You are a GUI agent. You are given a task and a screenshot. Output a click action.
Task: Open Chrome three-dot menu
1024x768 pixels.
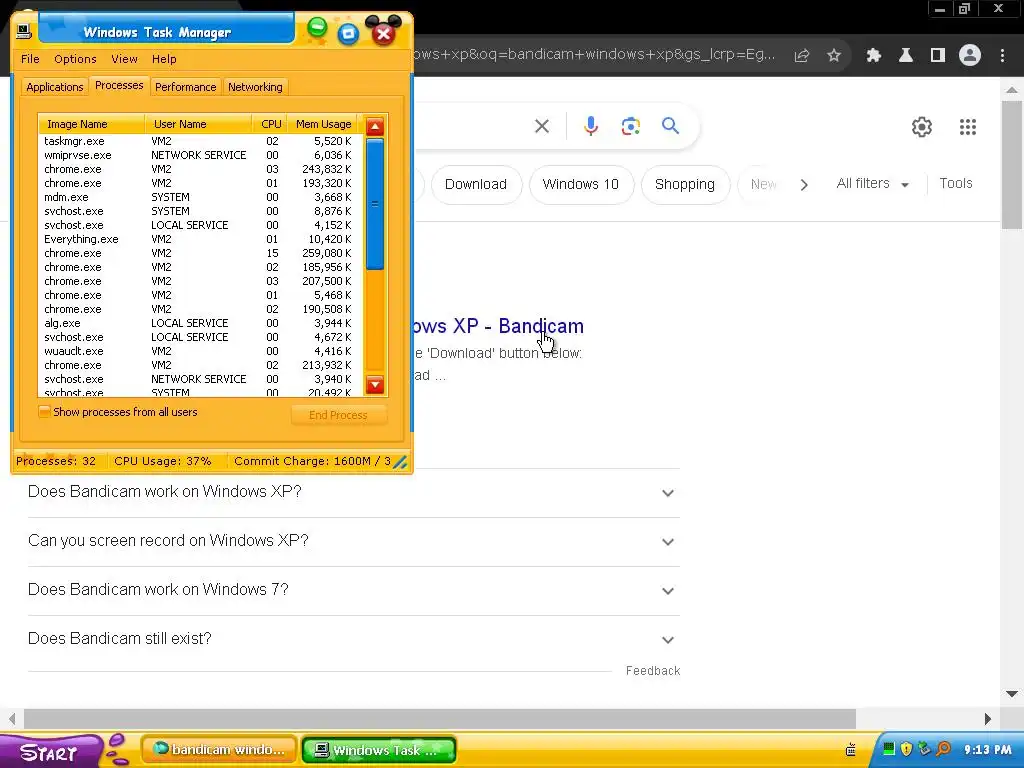click(1002, 56)
